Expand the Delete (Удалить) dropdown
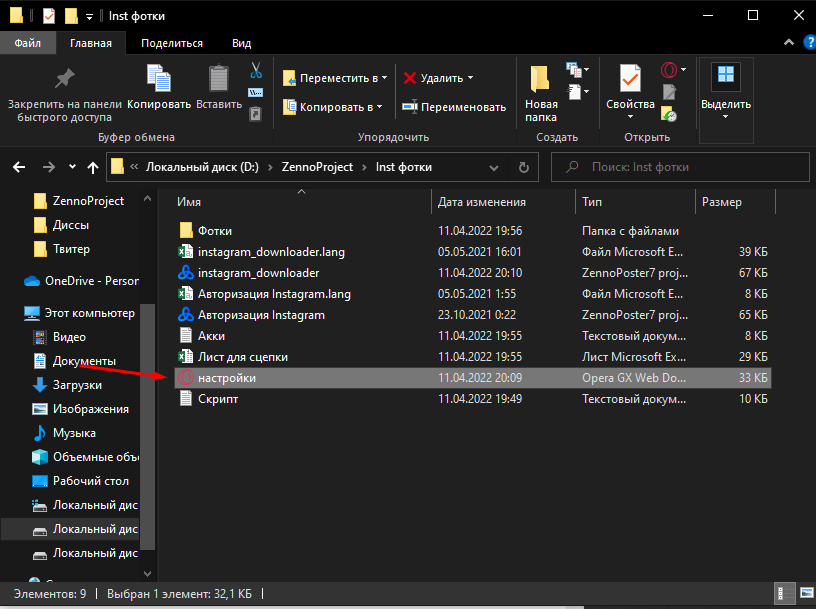The image size is (816, 609). [x=470, y=78]
